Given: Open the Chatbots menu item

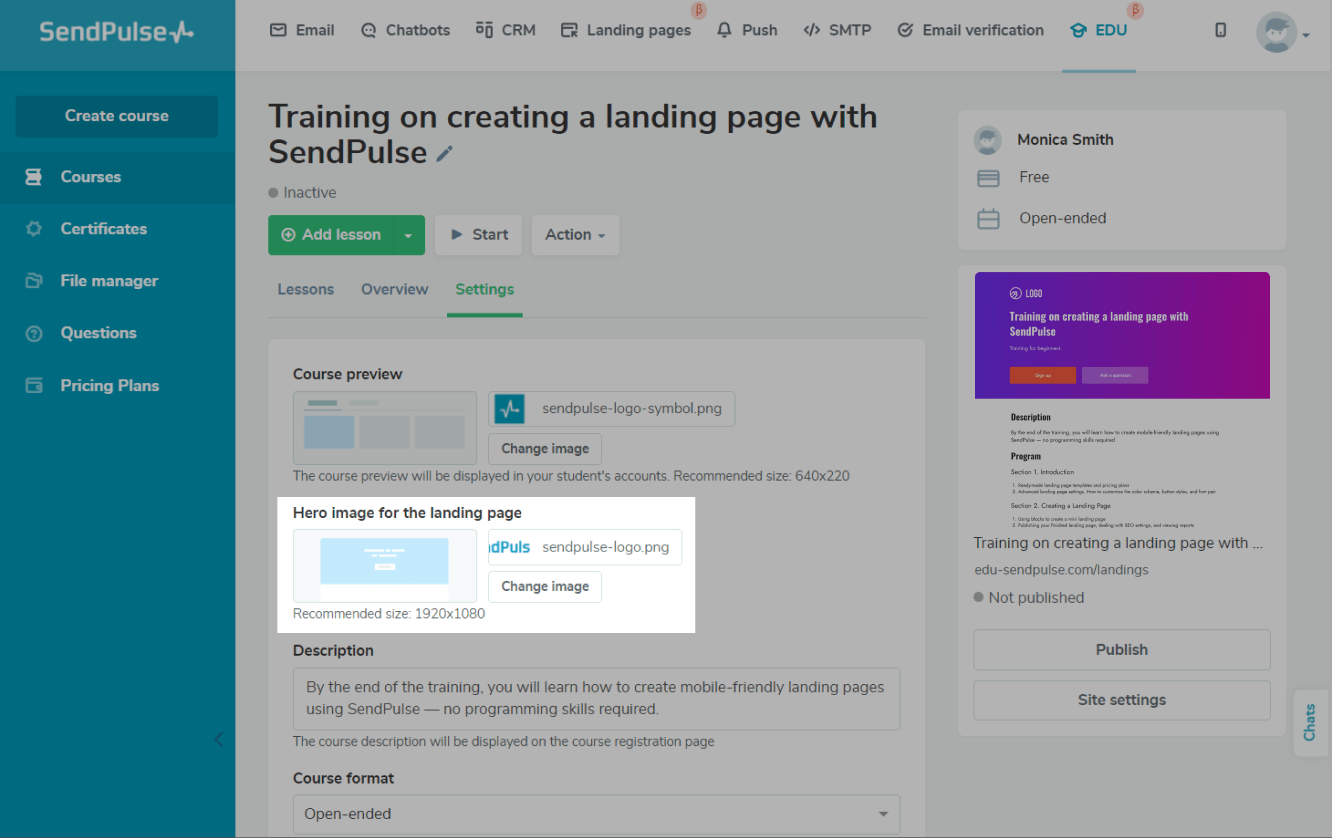Looking at the screenshot, I should tap(405, 30).
